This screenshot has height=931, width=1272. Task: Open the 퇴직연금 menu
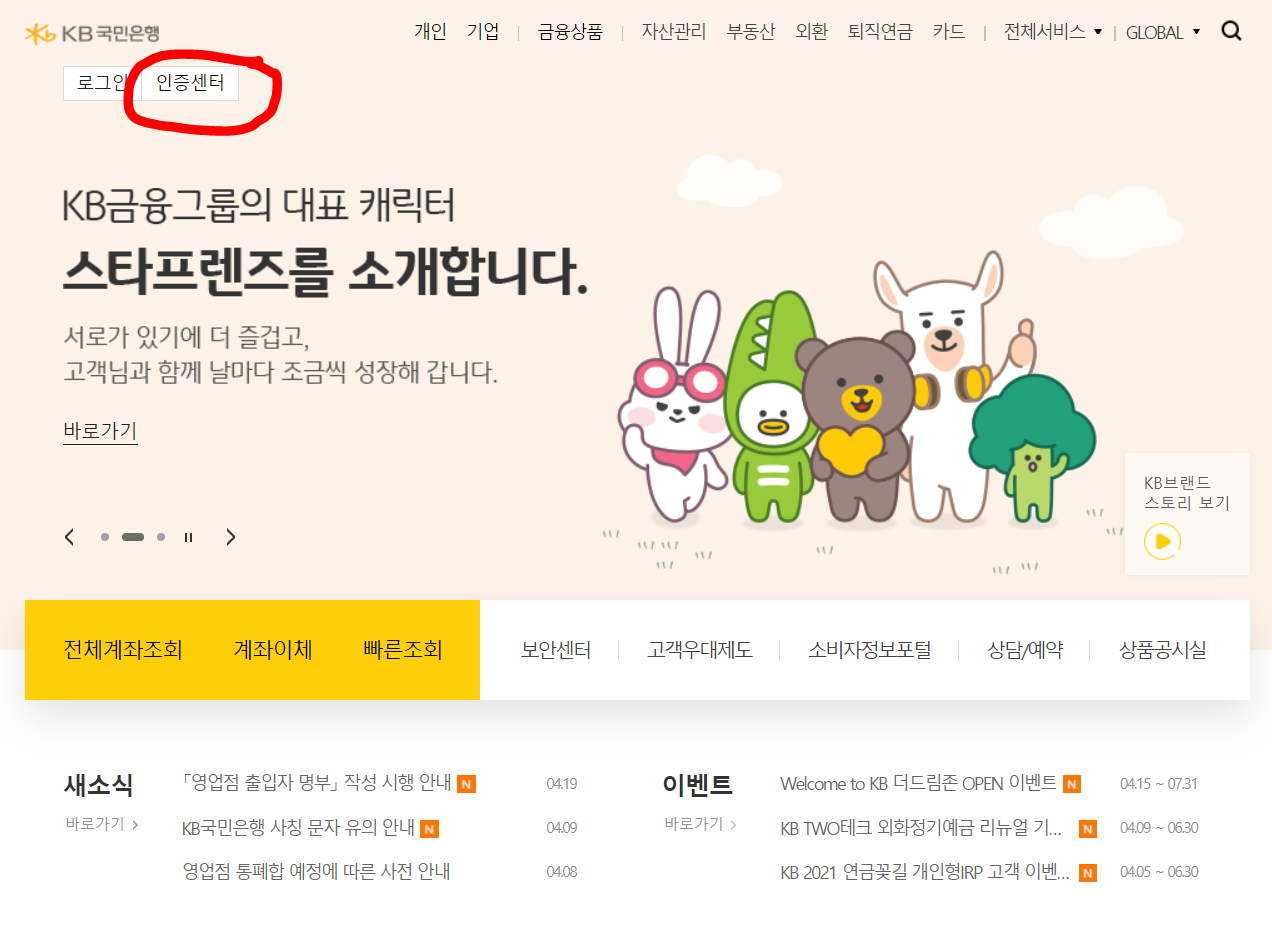coord(880,32)
